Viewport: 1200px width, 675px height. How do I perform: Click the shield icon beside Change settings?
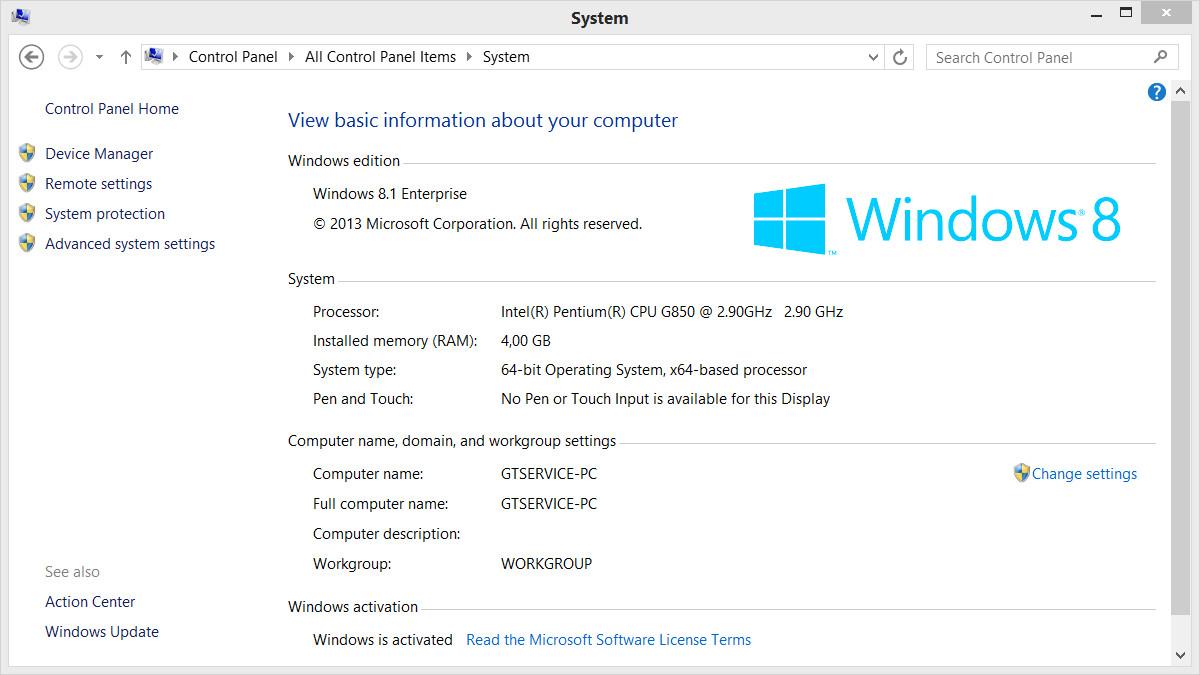(x=1021, y=473)
